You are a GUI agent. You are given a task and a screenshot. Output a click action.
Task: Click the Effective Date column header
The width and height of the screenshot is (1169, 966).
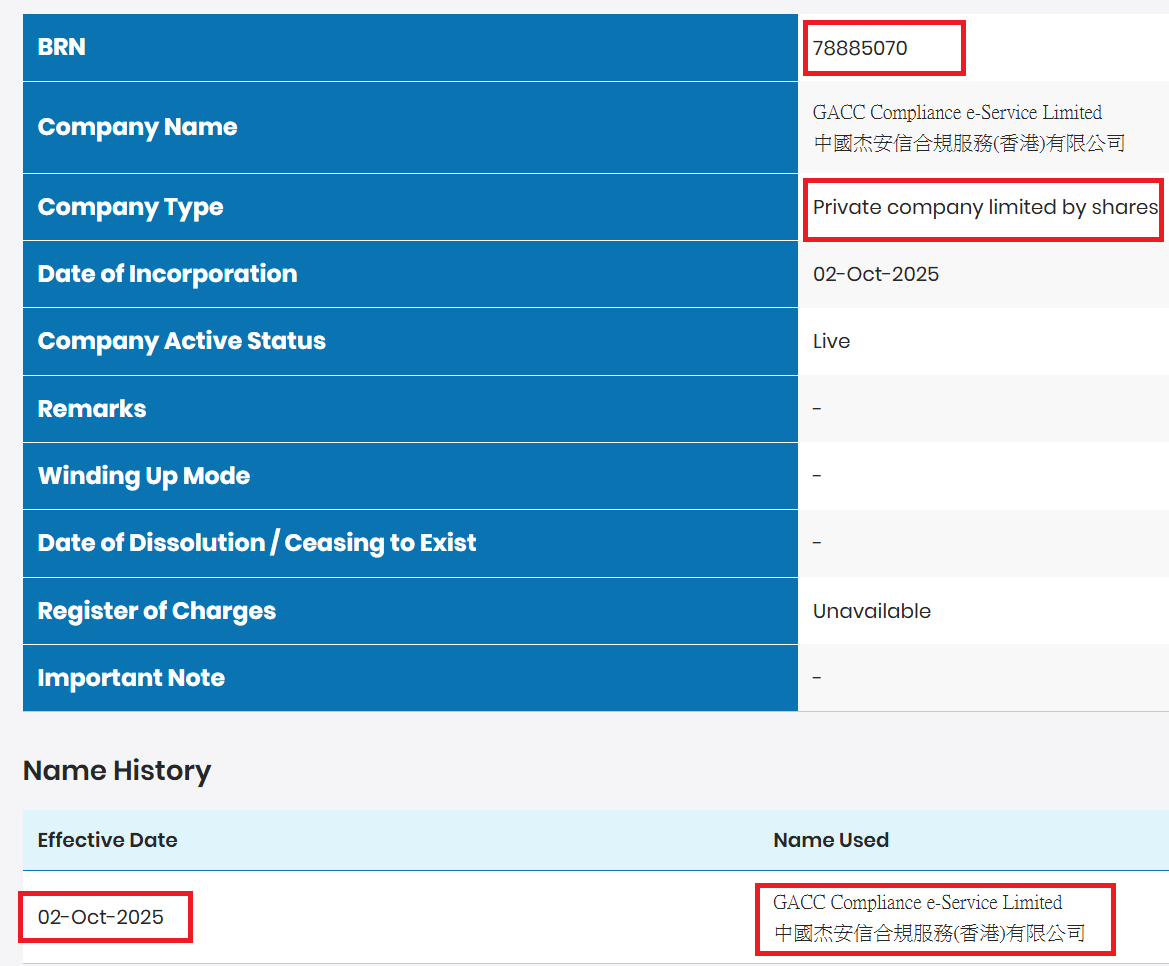tap(107, 840)
